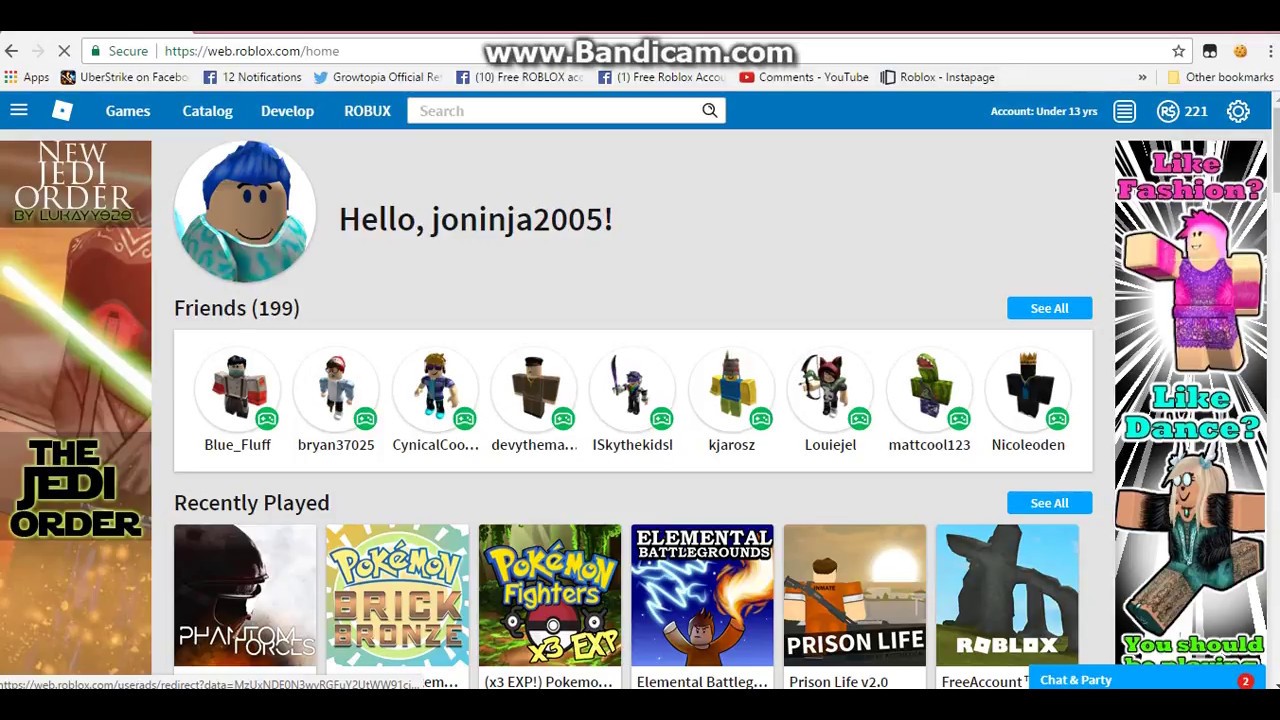Open the Chat & Party bar

click(x=1146, y=680)
